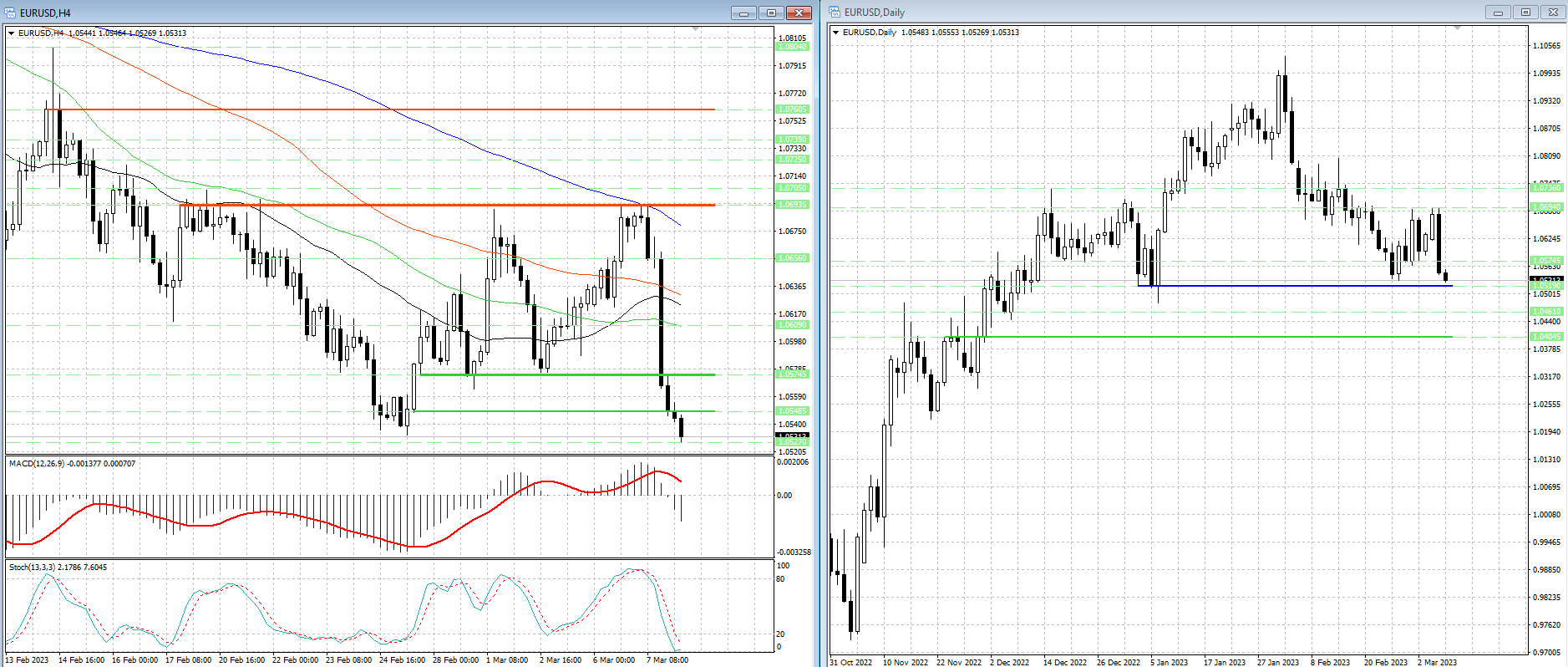Click the lower orange resistance line on H4
Viewport: 1568px width, 667px height.
coord(448,205)
